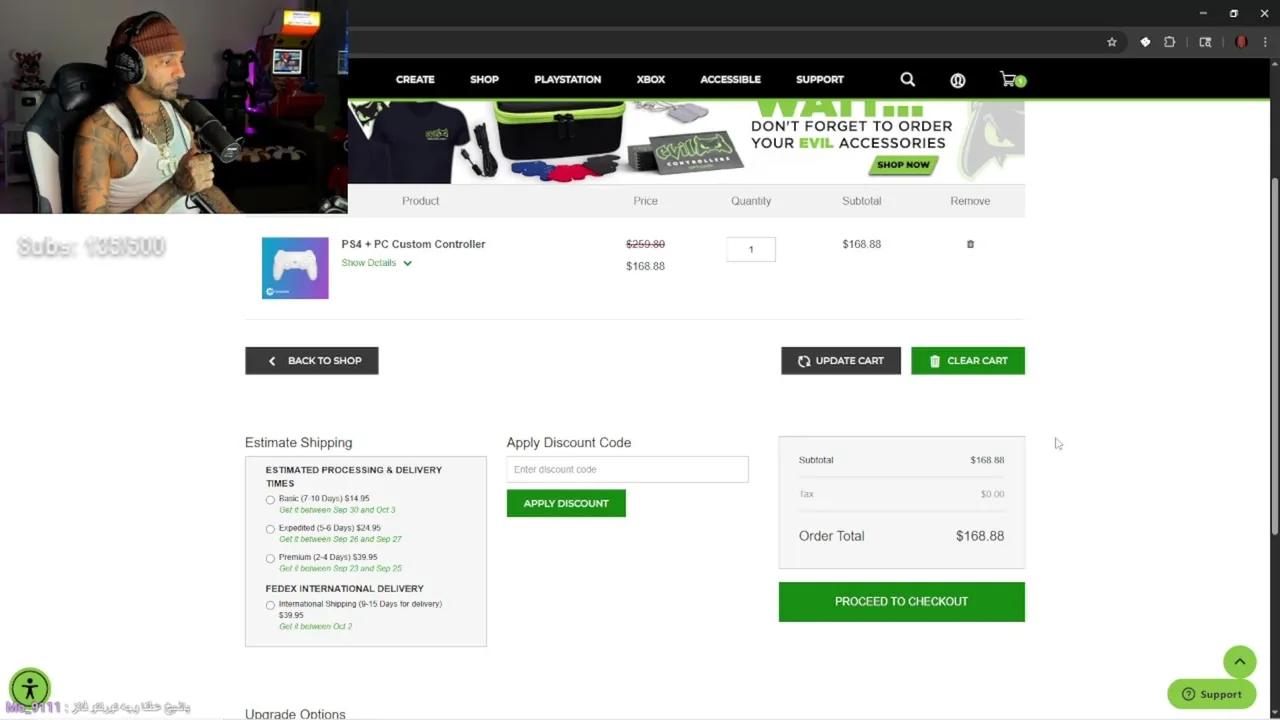Select Basic (7-10 Days) $14.95 shipping
The height and width of the screenshot is (720, 1280).
click(270, 499)
